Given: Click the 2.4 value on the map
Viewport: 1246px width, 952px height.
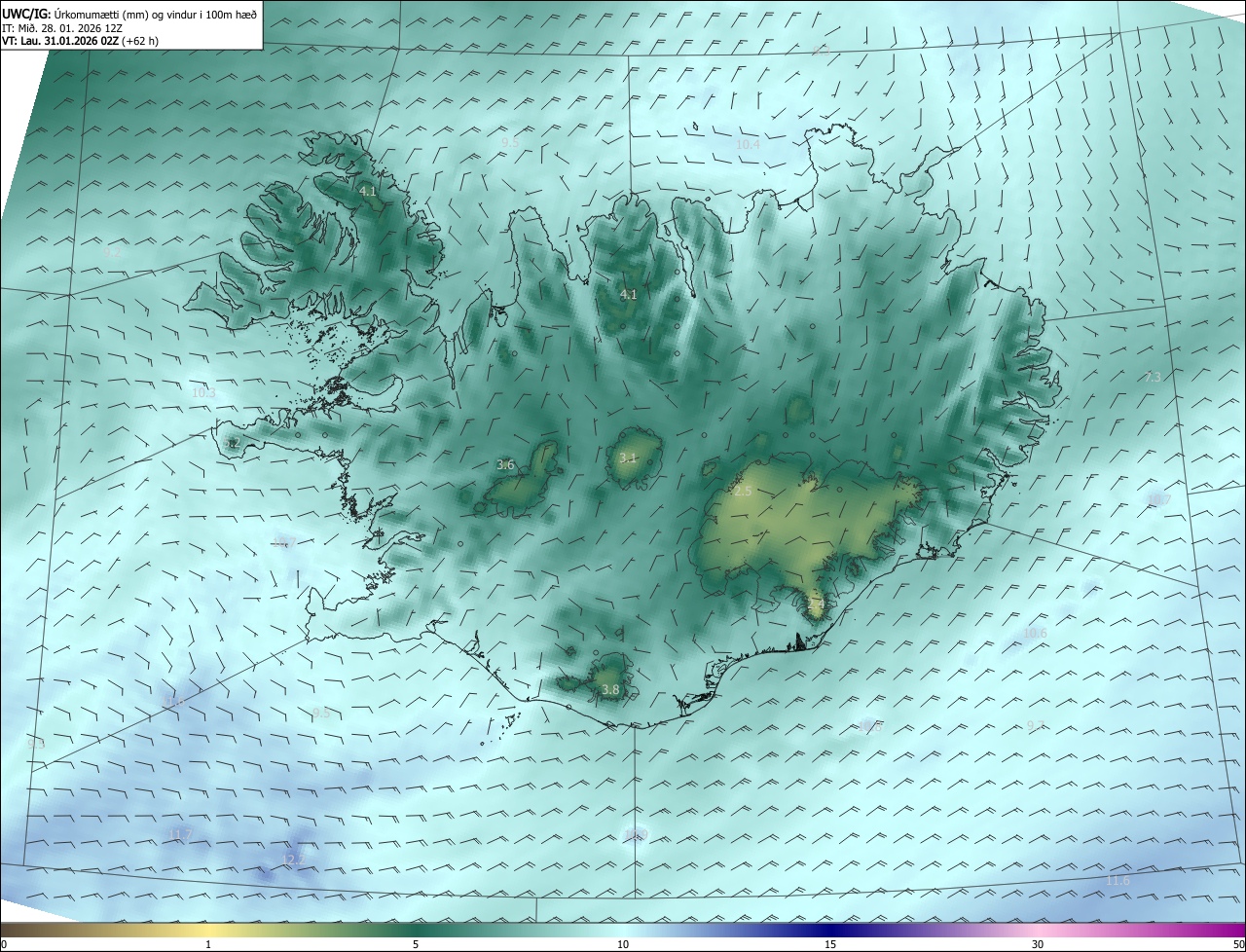Looking at the screenshot, I should [x=816, y=604].
